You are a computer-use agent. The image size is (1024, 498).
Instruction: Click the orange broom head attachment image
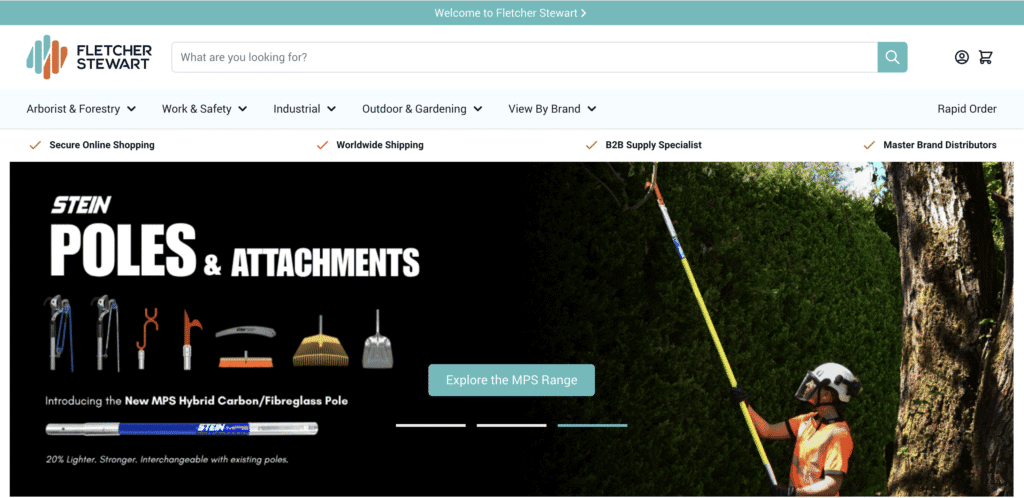click(x=246, y=357)
